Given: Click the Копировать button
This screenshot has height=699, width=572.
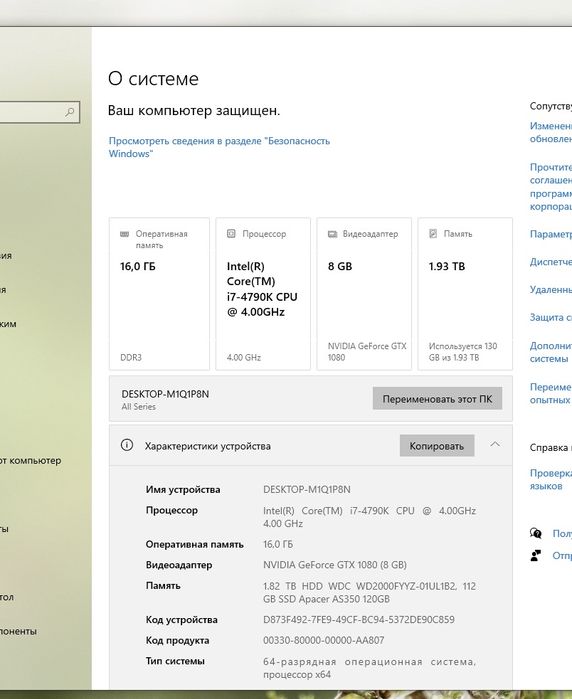Looking at the screenshot, I should coord(437,446).
